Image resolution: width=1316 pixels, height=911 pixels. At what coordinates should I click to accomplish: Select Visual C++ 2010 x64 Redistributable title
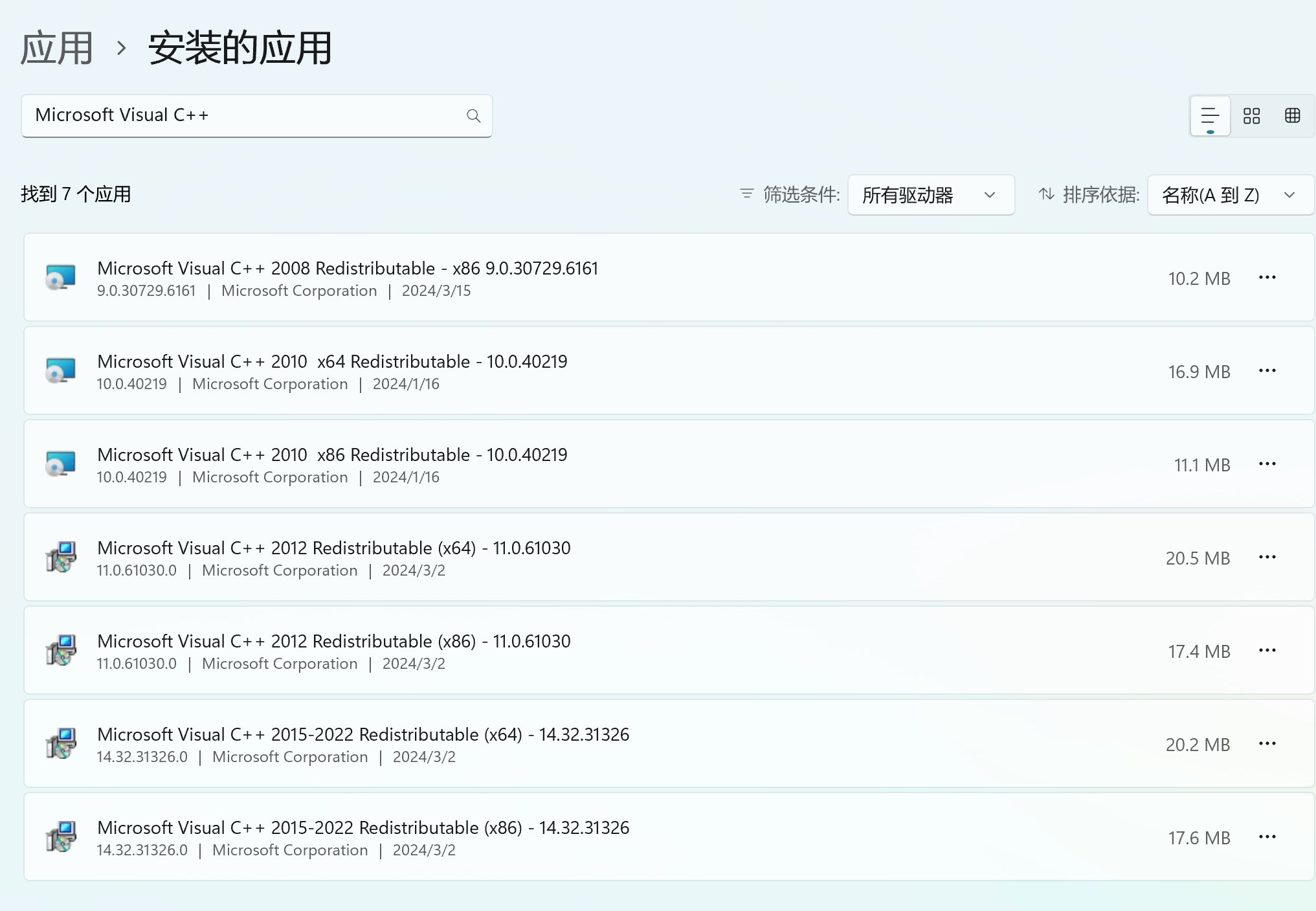click(332, 361)
